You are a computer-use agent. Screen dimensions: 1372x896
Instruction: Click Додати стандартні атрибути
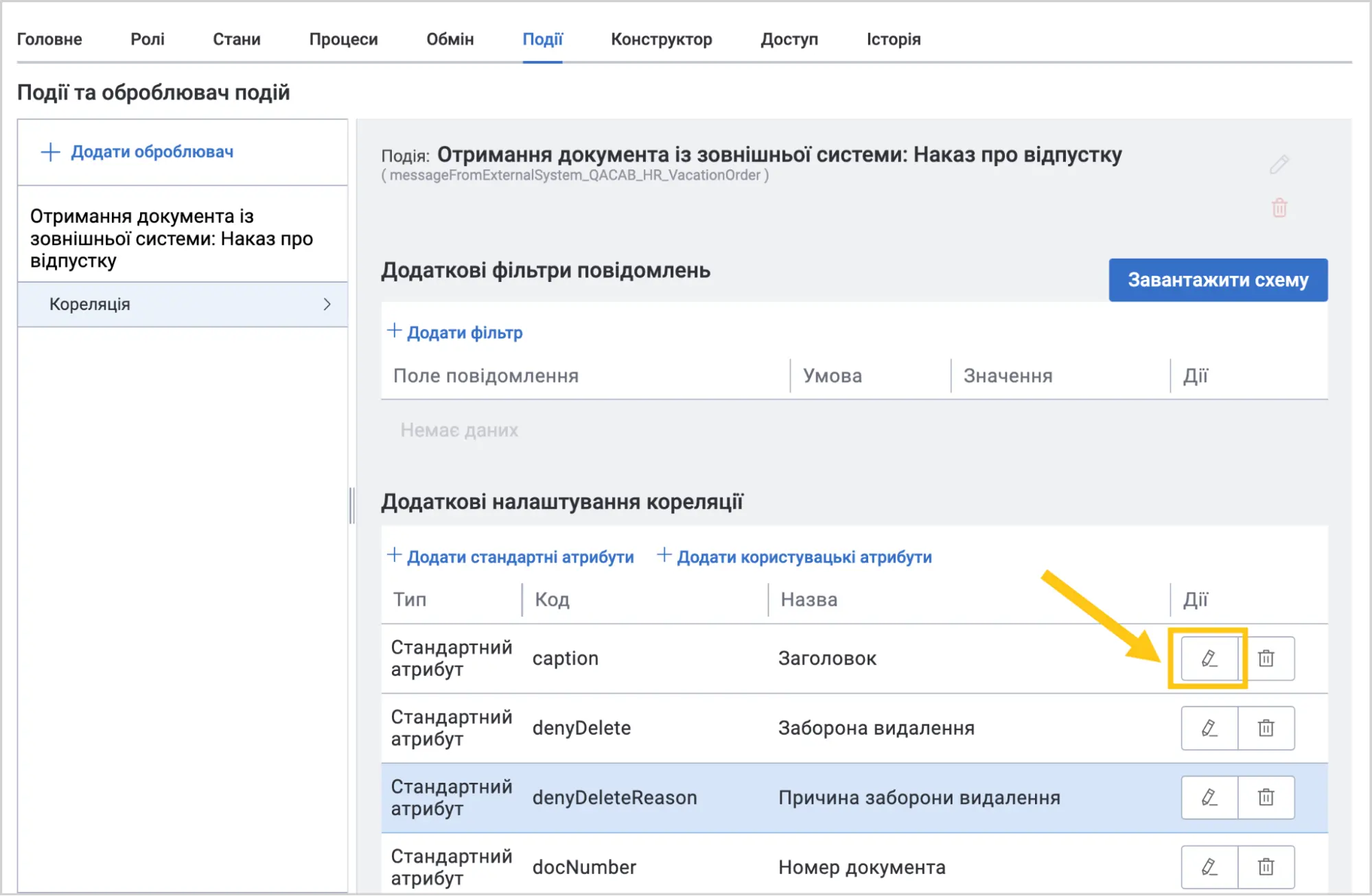pyautogui.click(x=511, y=556)
